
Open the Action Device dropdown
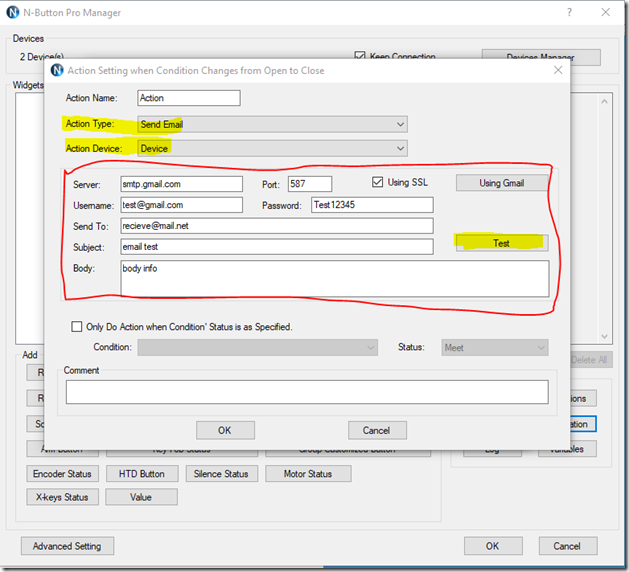click(x=272, y=148)
